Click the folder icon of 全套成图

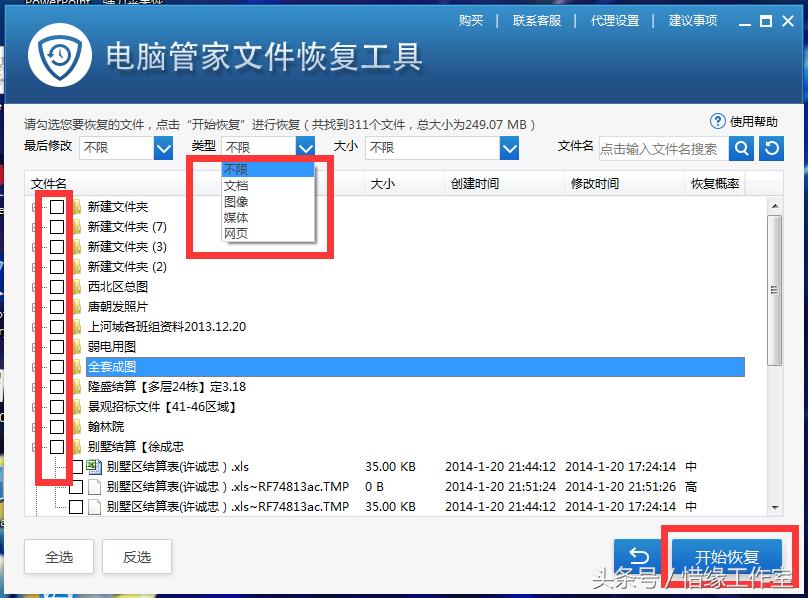(75, 366)
